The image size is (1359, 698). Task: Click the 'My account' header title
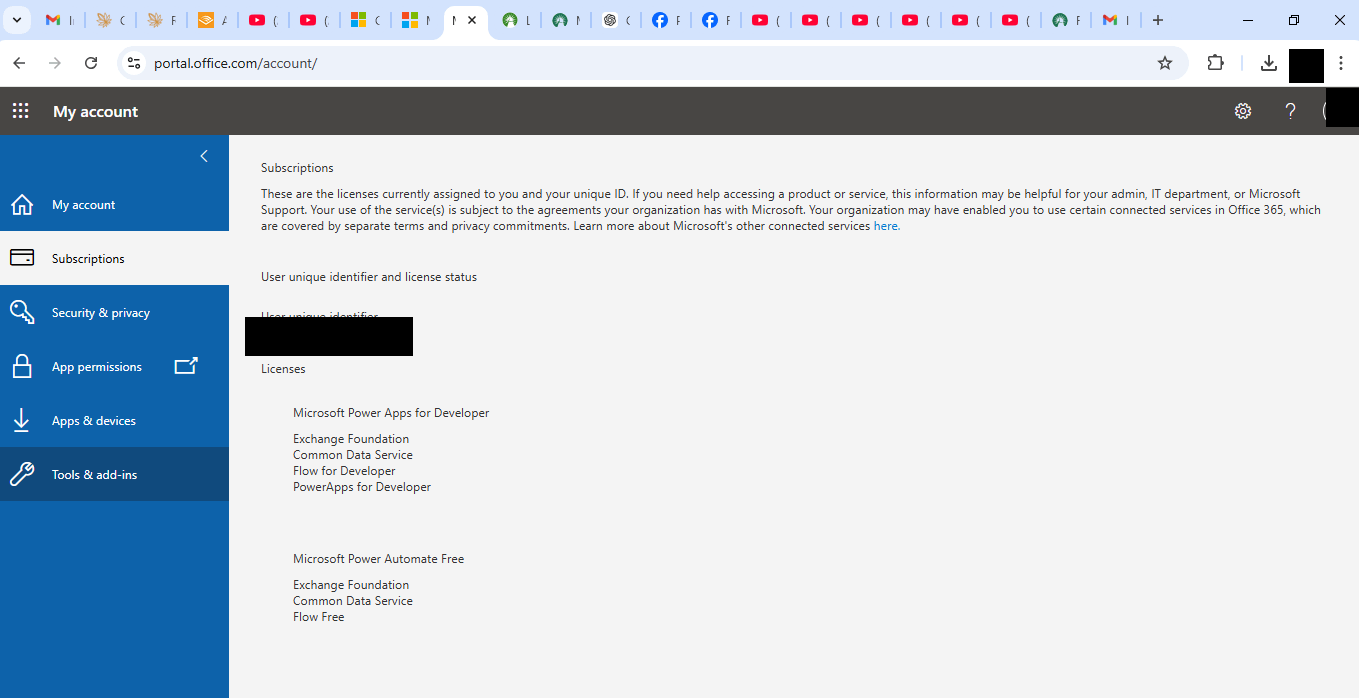96,111
